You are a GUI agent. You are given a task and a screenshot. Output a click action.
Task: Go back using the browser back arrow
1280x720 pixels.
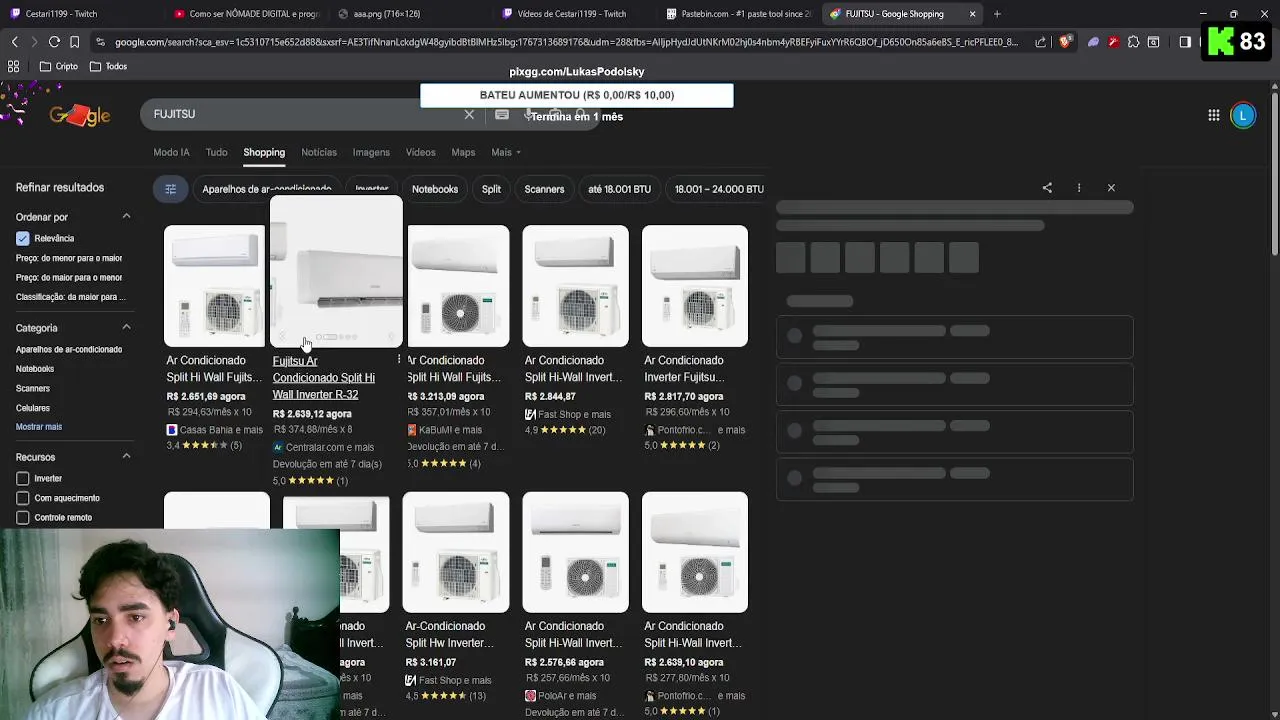click(14, 42)
